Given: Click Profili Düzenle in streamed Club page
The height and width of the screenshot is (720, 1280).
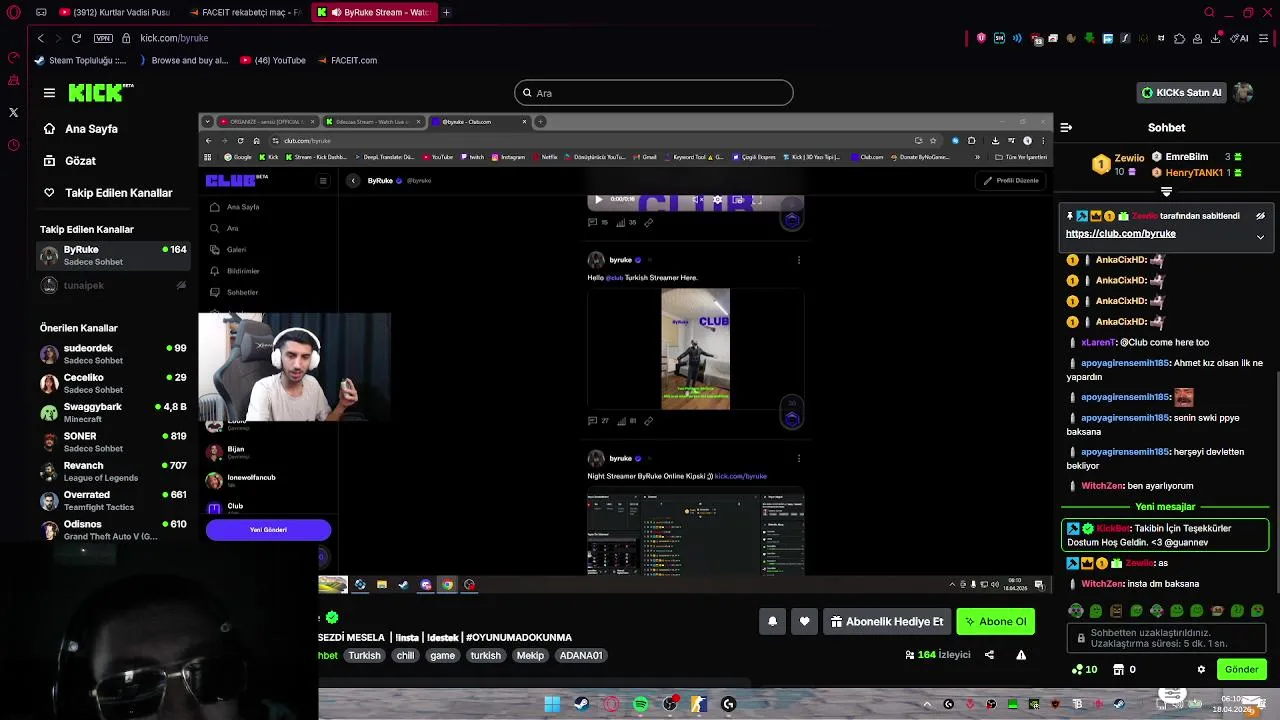Looking at the screenshot, I should click(x=1011, y=181).
